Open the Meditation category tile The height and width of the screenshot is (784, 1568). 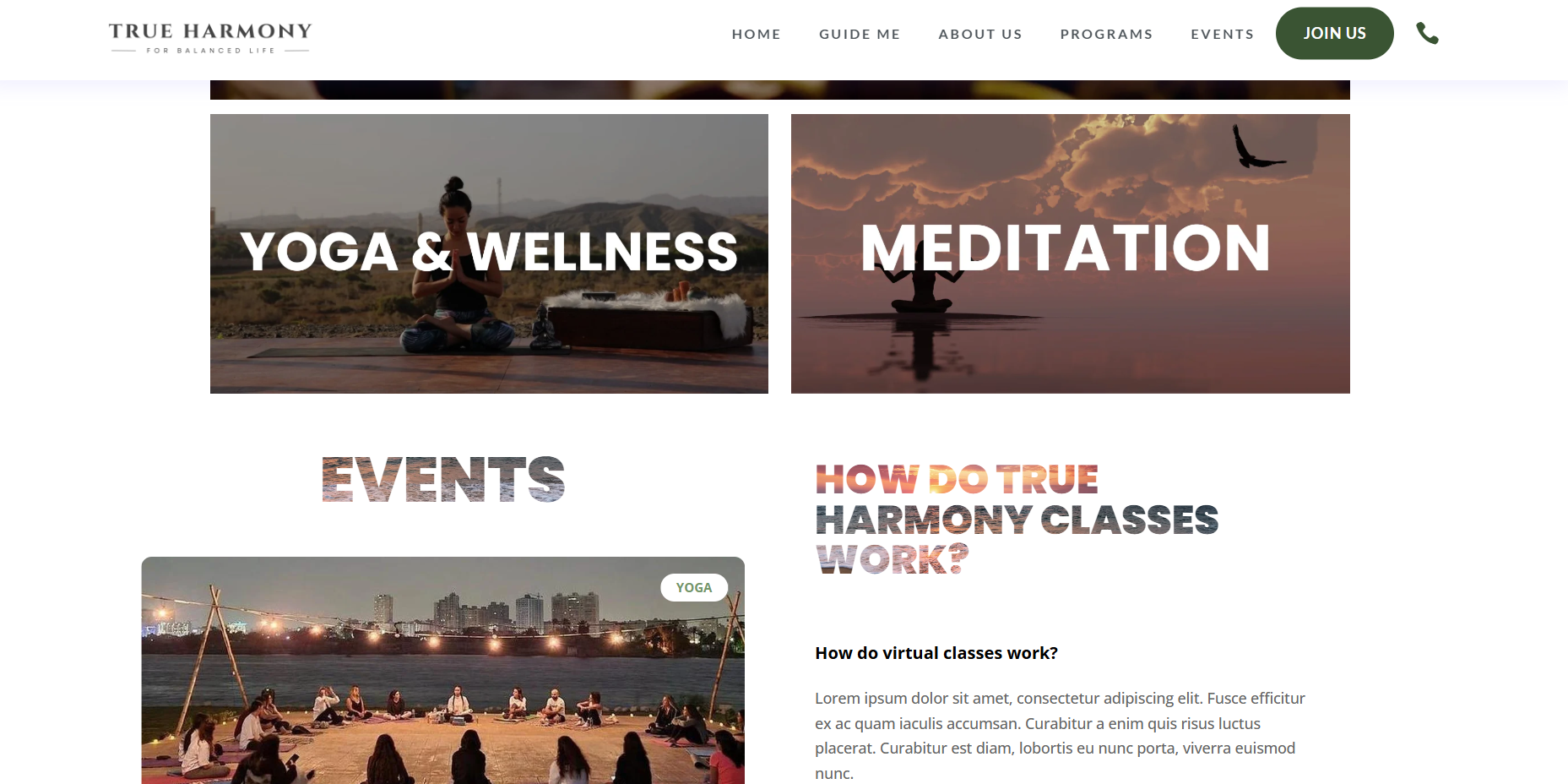[1070, 253]
